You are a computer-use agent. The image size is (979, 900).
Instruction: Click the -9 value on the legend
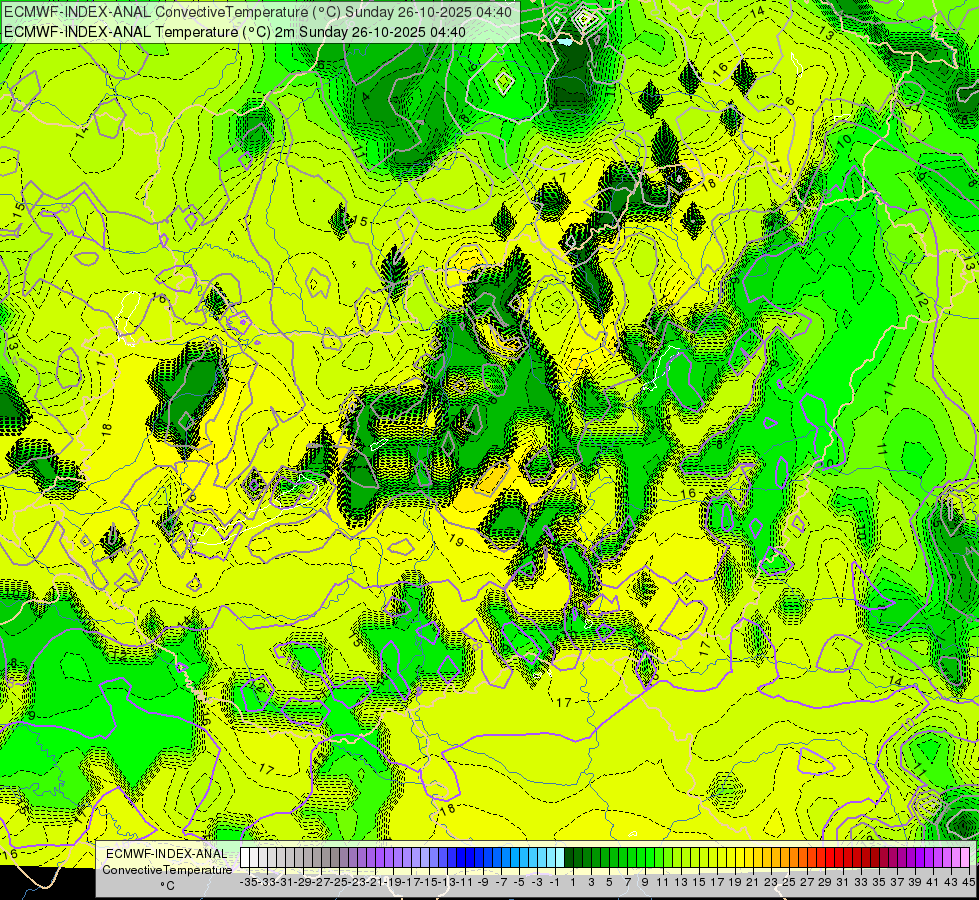click(483, 882)
